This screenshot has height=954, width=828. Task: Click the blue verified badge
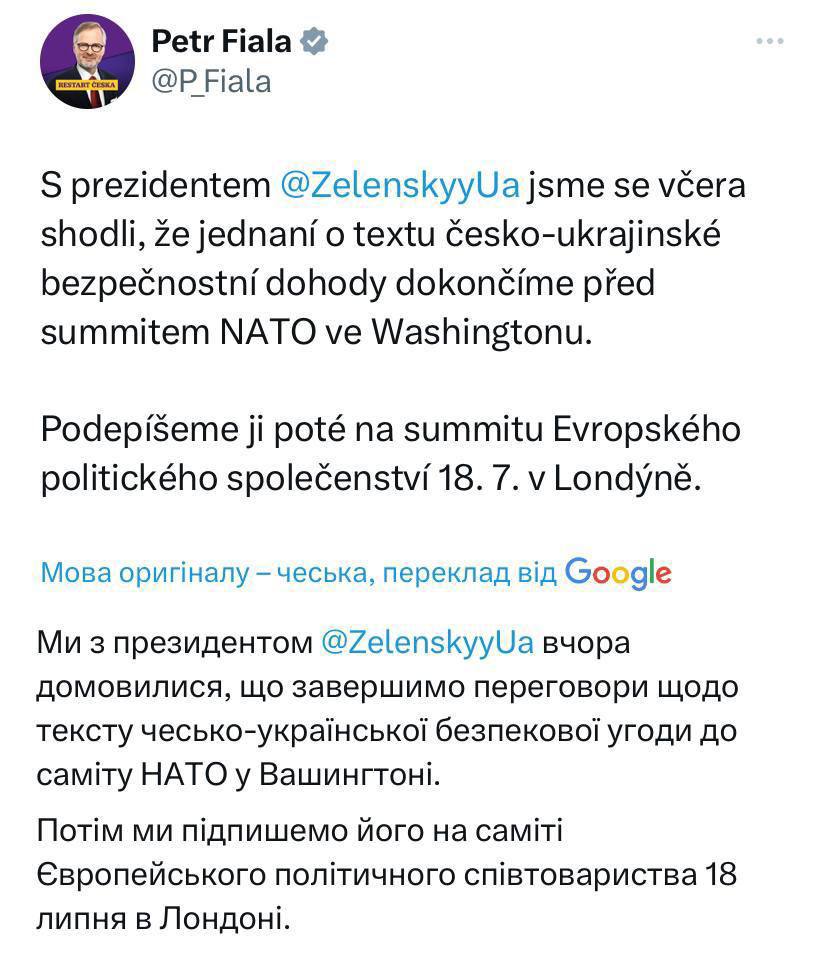(x=314, y=42)
